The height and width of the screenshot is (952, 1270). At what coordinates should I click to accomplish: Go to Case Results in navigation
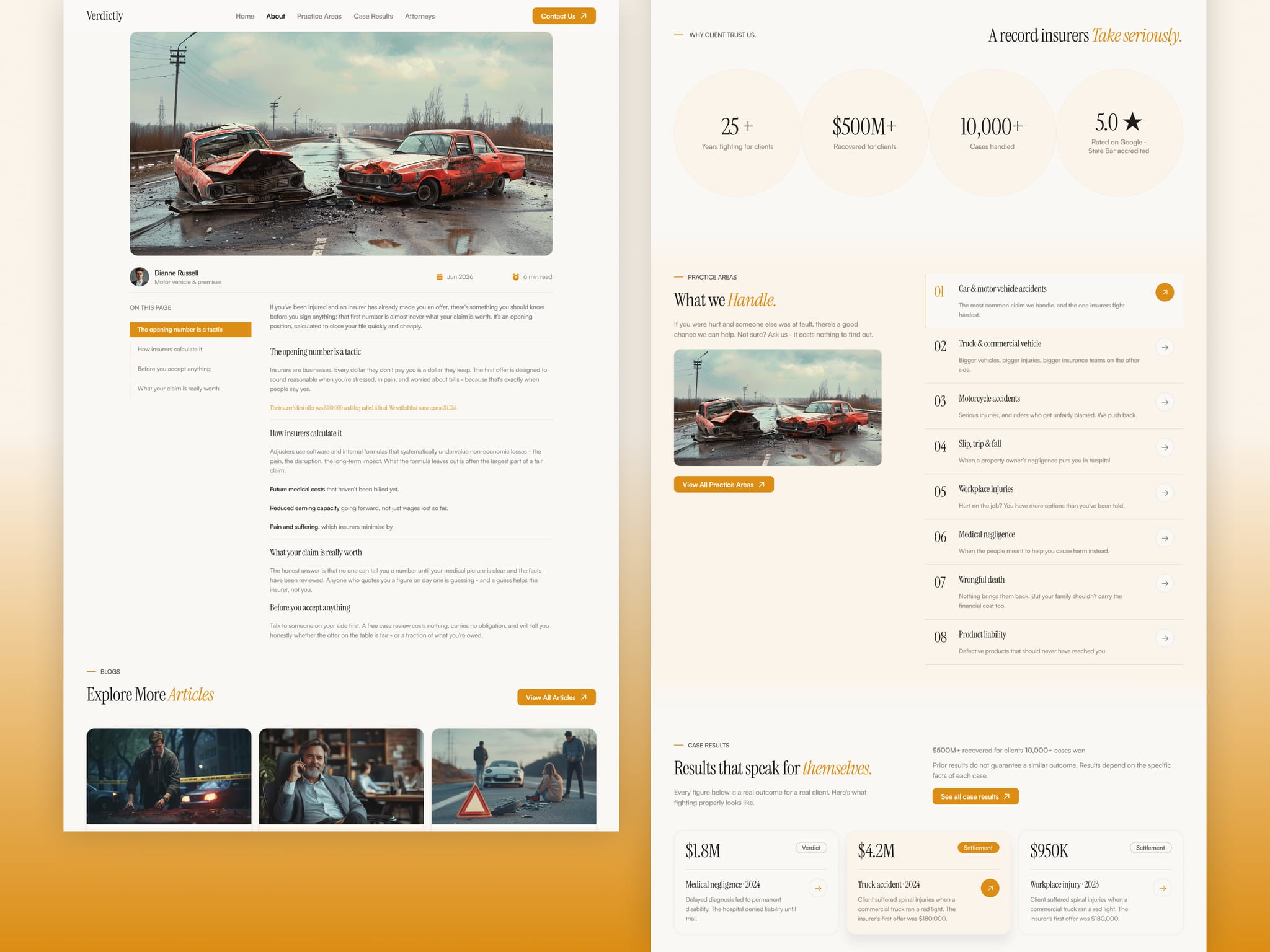(x=373, y=16)
